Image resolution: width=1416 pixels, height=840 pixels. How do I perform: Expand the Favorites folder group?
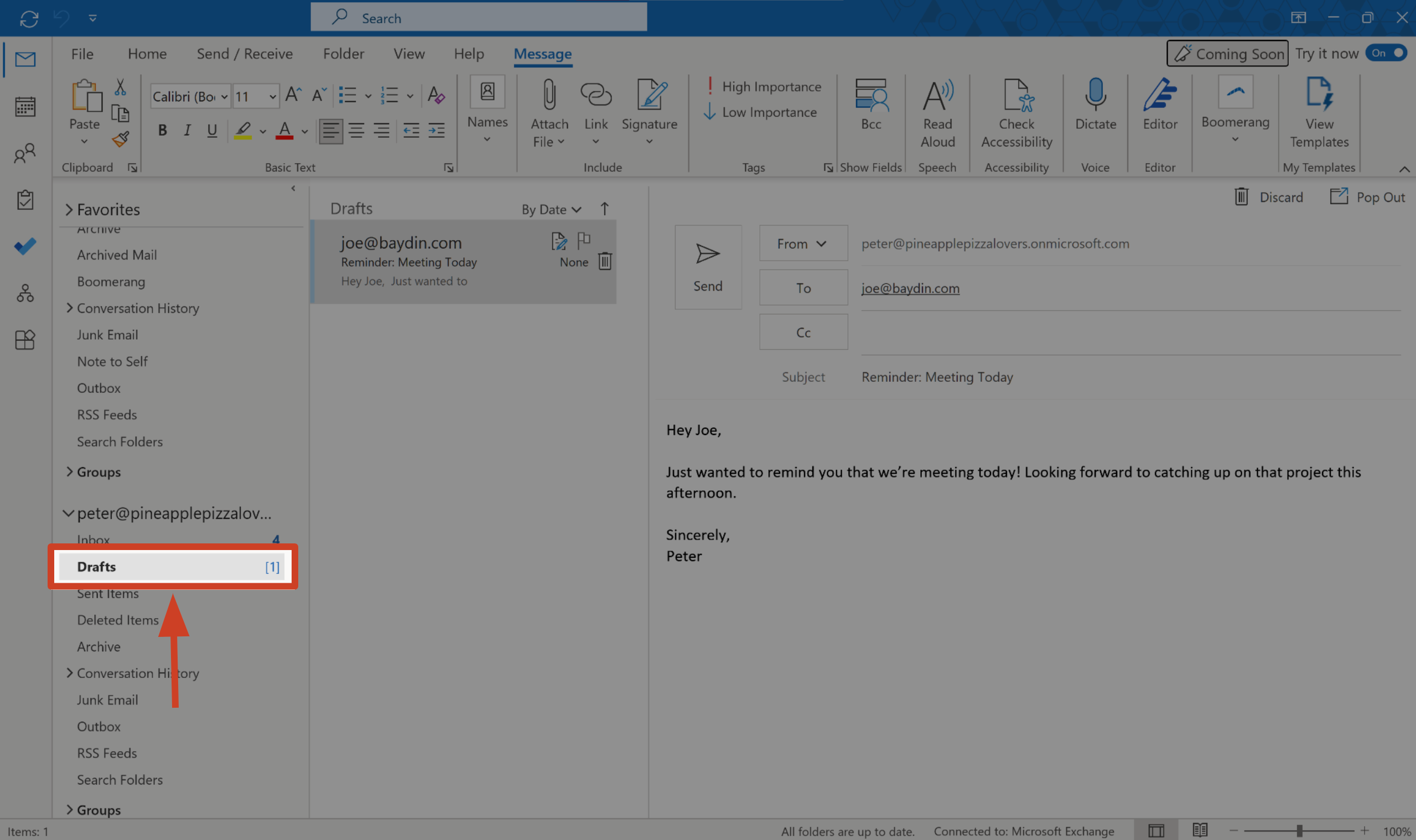(x=69, y=210)
